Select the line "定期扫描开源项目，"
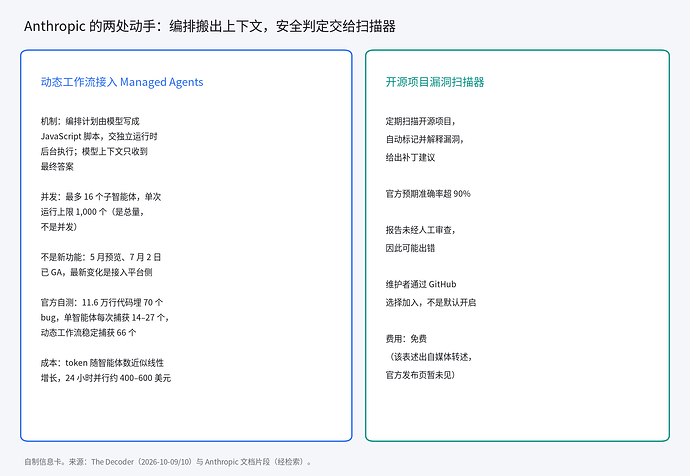Viewport: 690px width, 476px height. (421, 121)
